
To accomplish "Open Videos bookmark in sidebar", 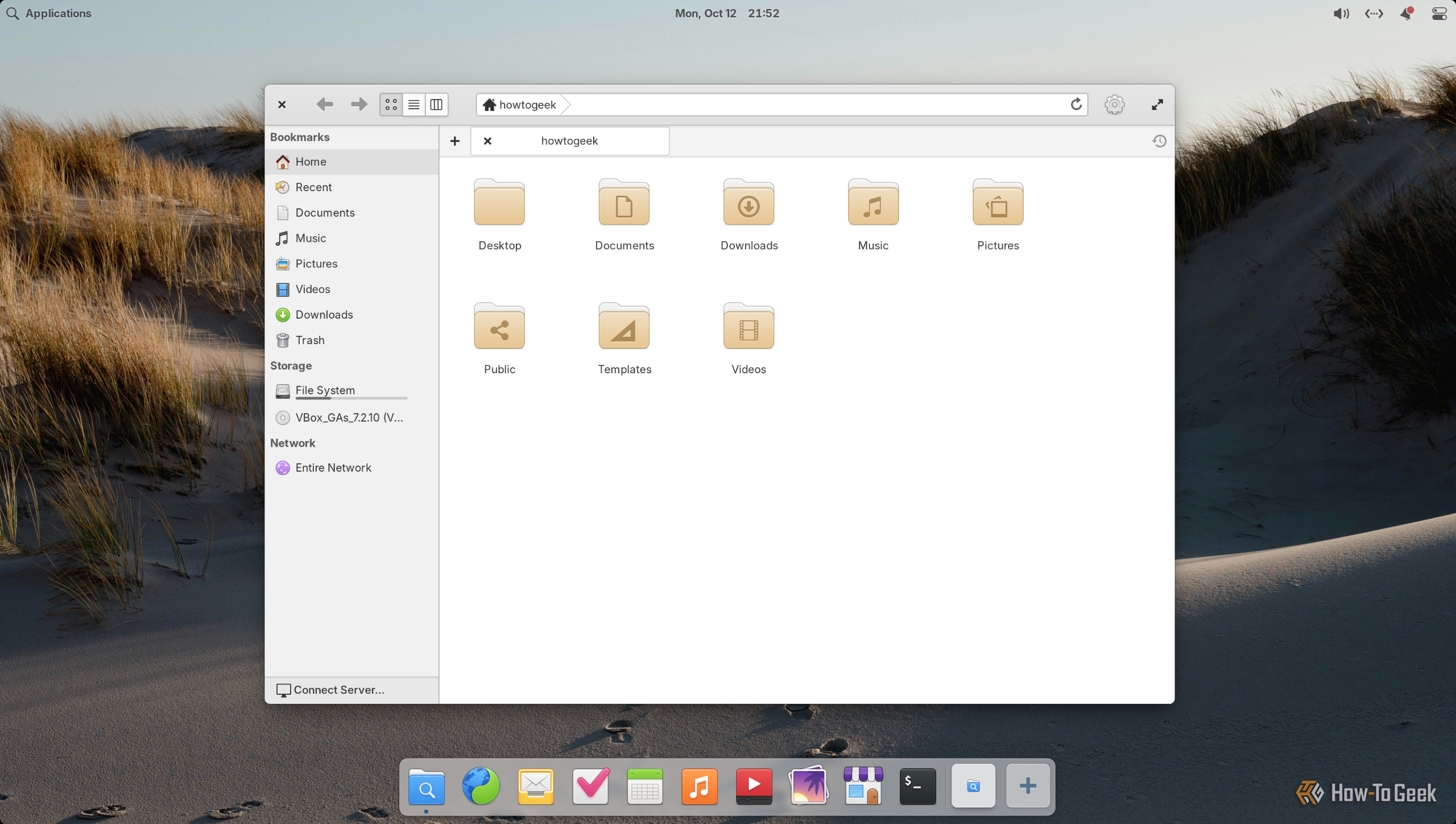I will point(351,290).
